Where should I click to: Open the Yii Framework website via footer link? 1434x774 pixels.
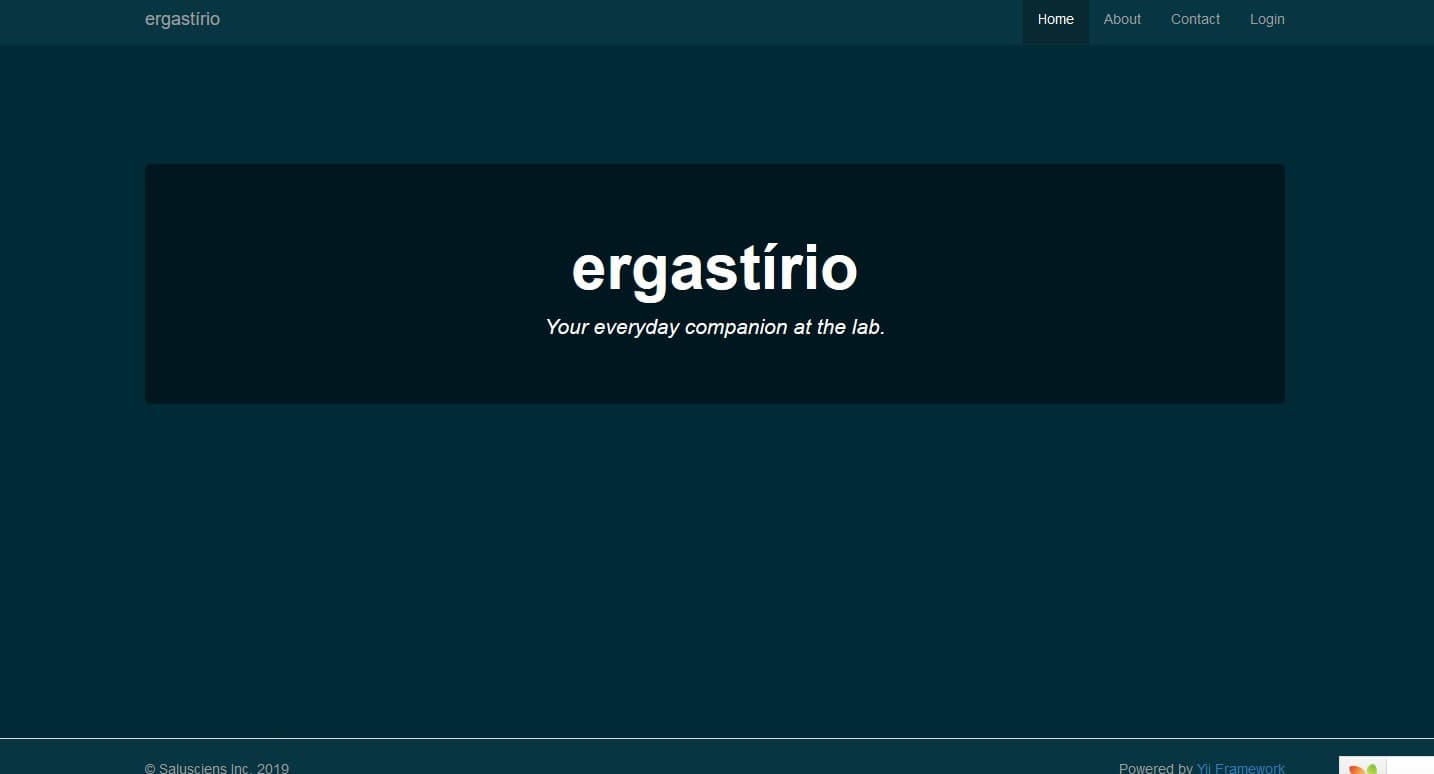[1240, 768]
